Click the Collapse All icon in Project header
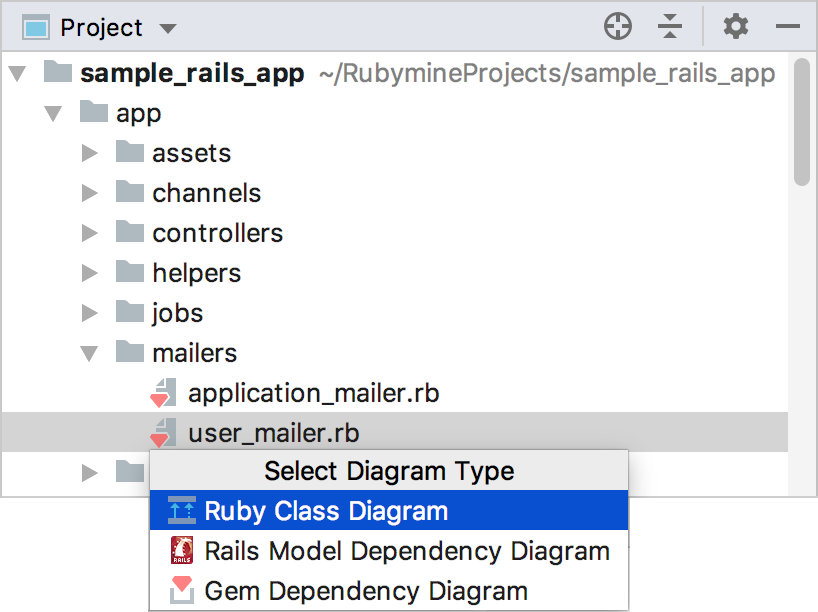 click(670, 26)
